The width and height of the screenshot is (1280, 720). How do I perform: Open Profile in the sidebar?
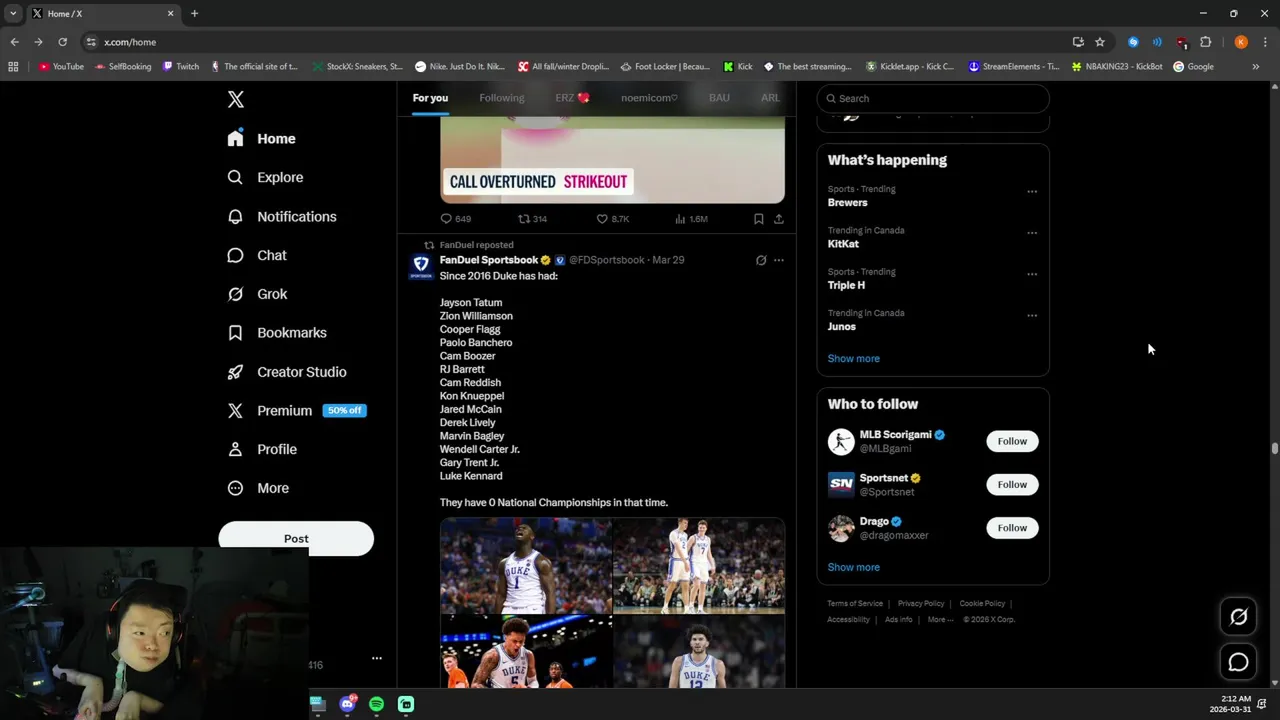[262, 449]
